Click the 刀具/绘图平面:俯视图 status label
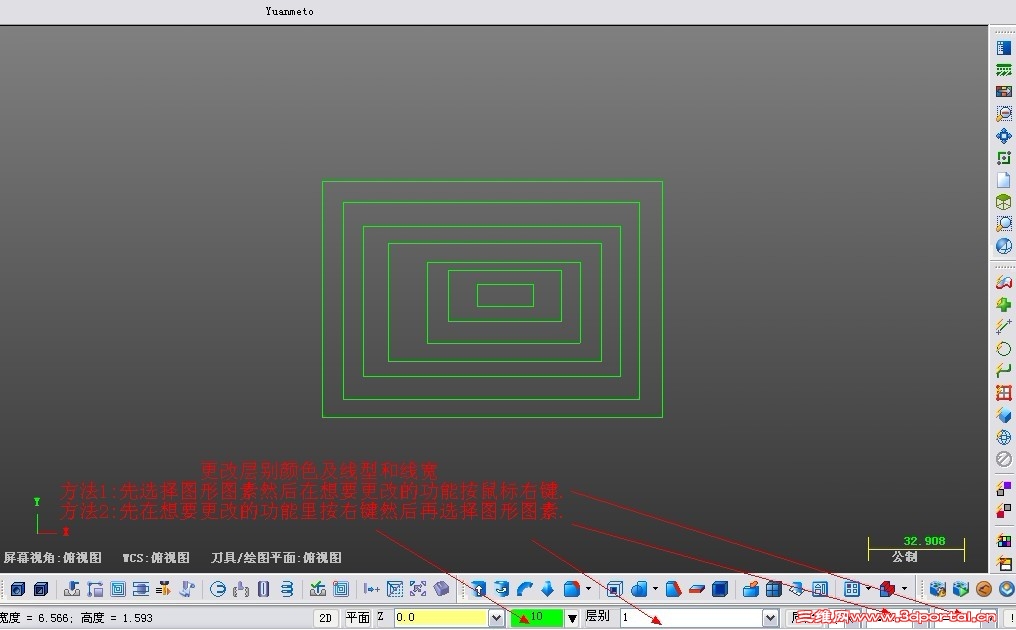Viewport: 1016px width, 630px height. [277, 557]
